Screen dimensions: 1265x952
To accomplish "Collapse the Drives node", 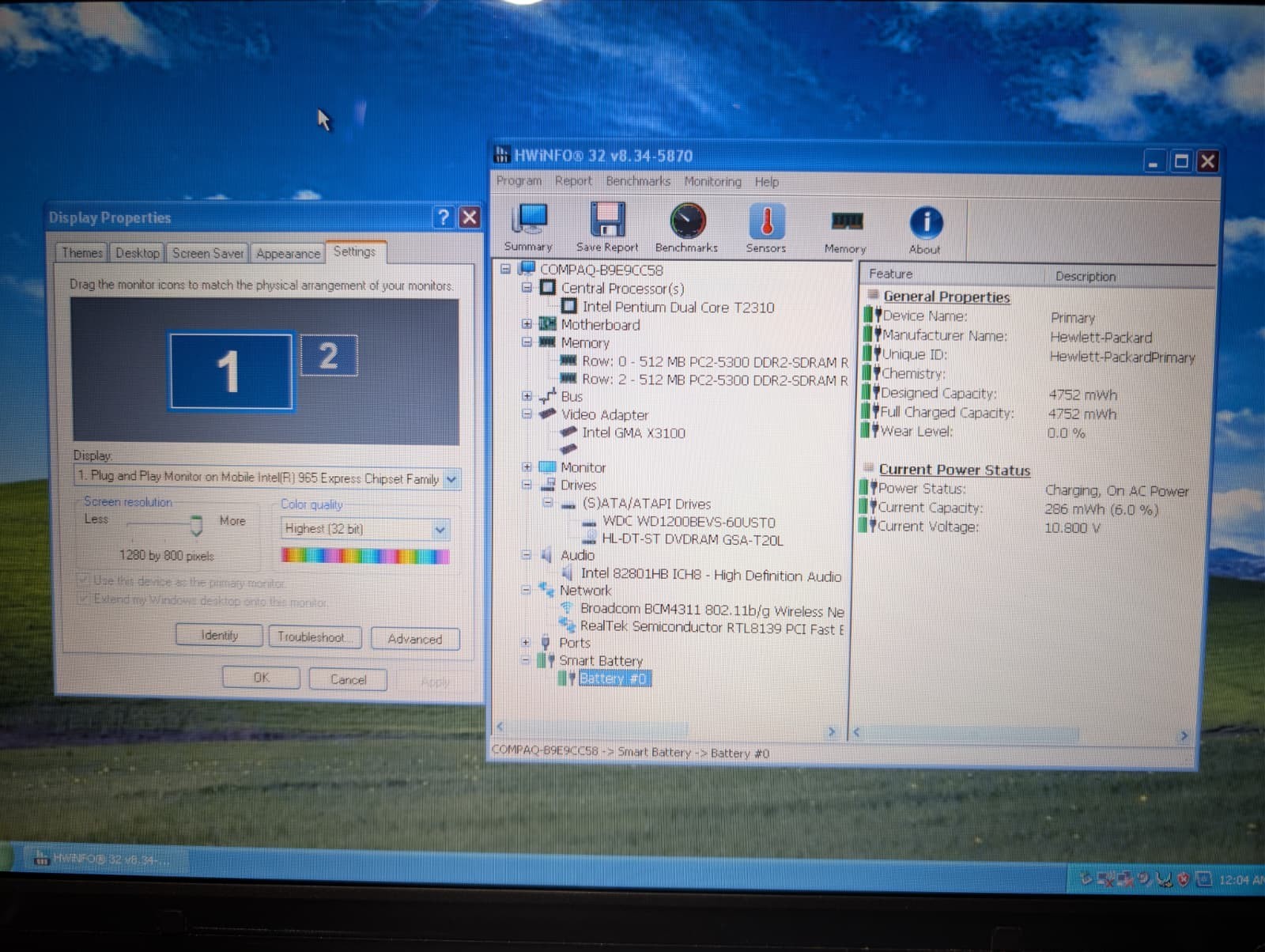I will [x=527, y=485].
